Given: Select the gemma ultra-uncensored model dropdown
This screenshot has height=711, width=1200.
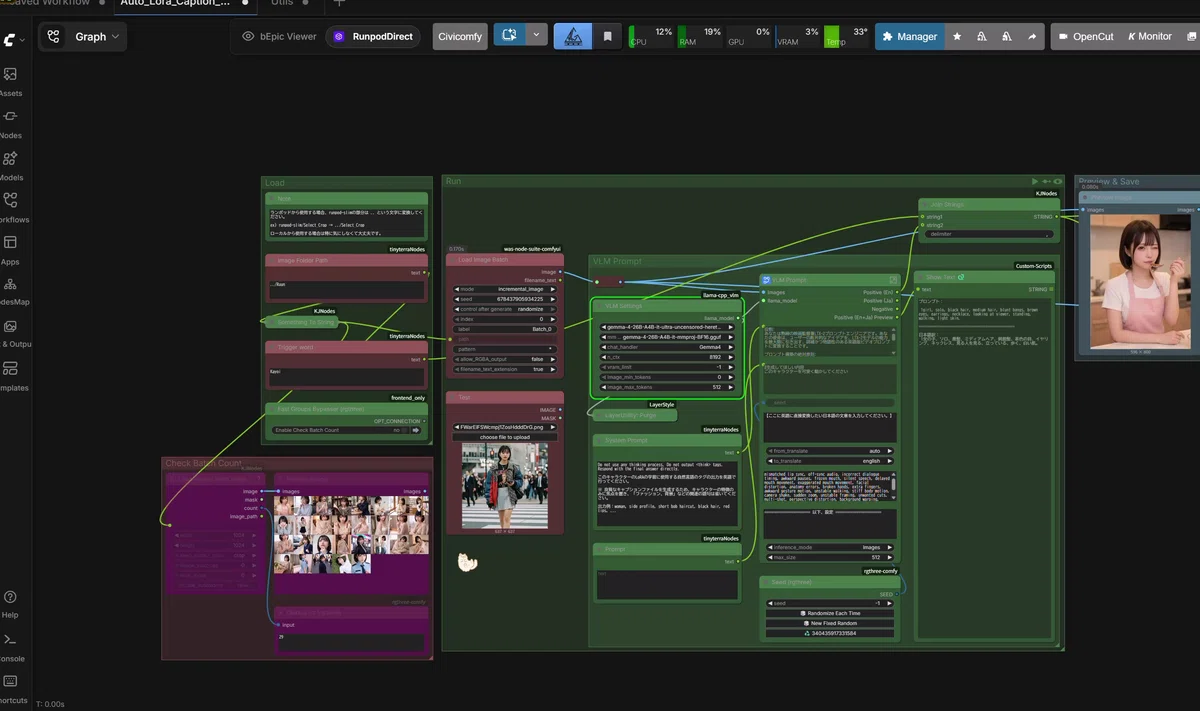Looking at the screenshot, I should (668, 327).
